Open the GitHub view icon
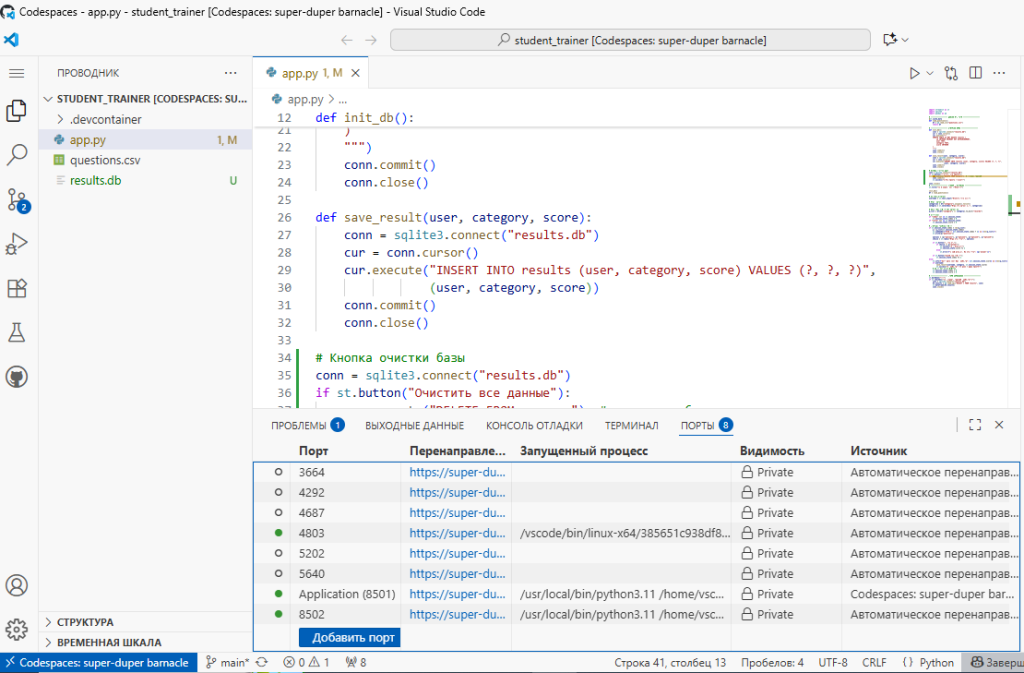This screenshot has width=1024, height=673. click(x=17, y=376)
